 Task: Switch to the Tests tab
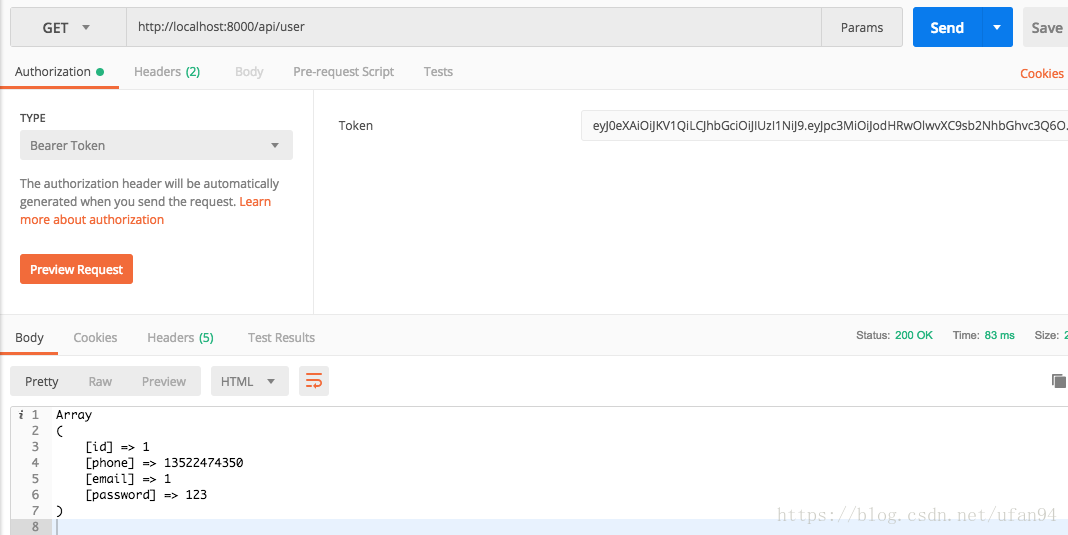tap(438, 72)
